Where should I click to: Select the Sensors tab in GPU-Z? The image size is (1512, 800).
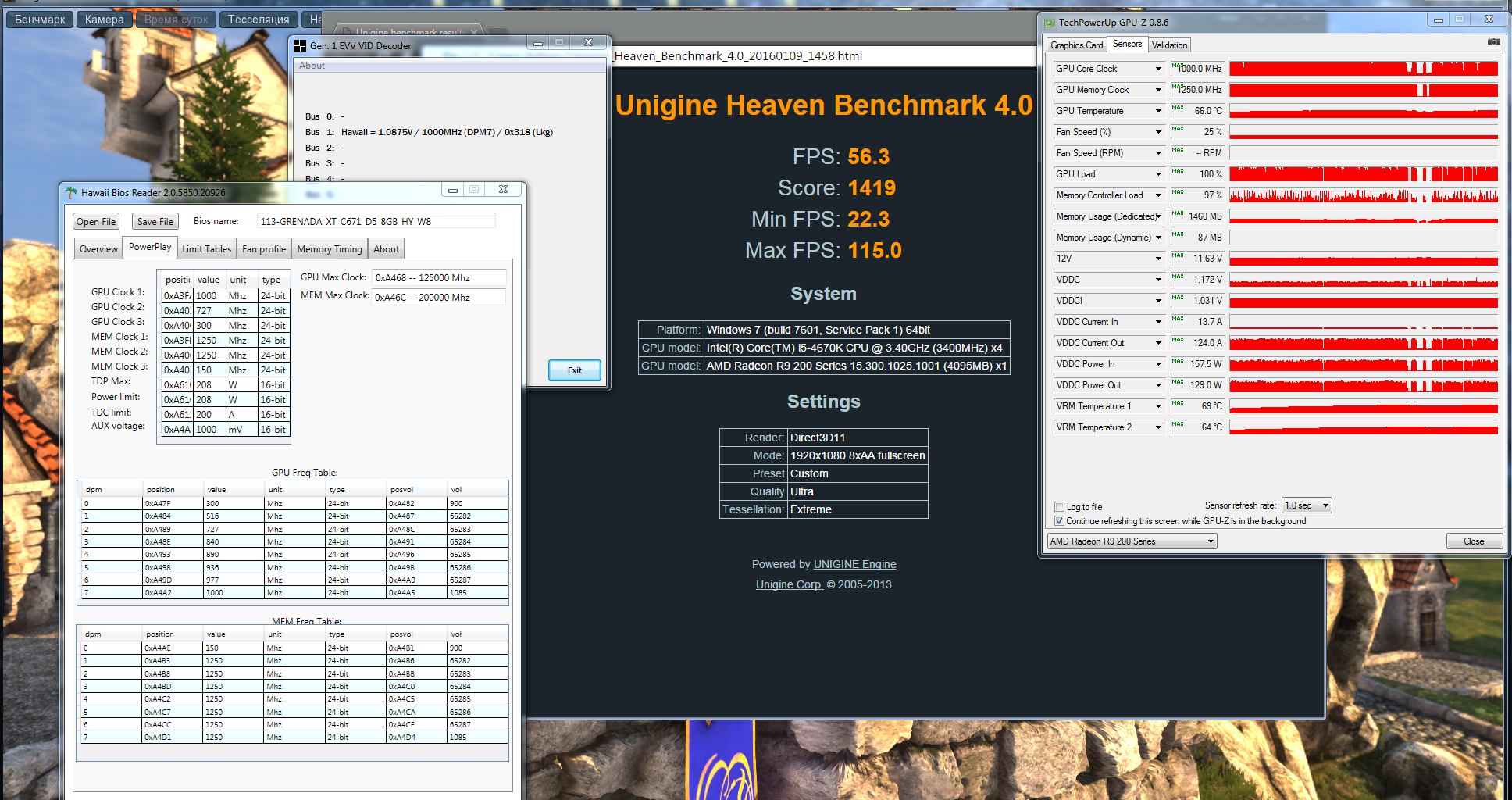tap(1127, 44)
